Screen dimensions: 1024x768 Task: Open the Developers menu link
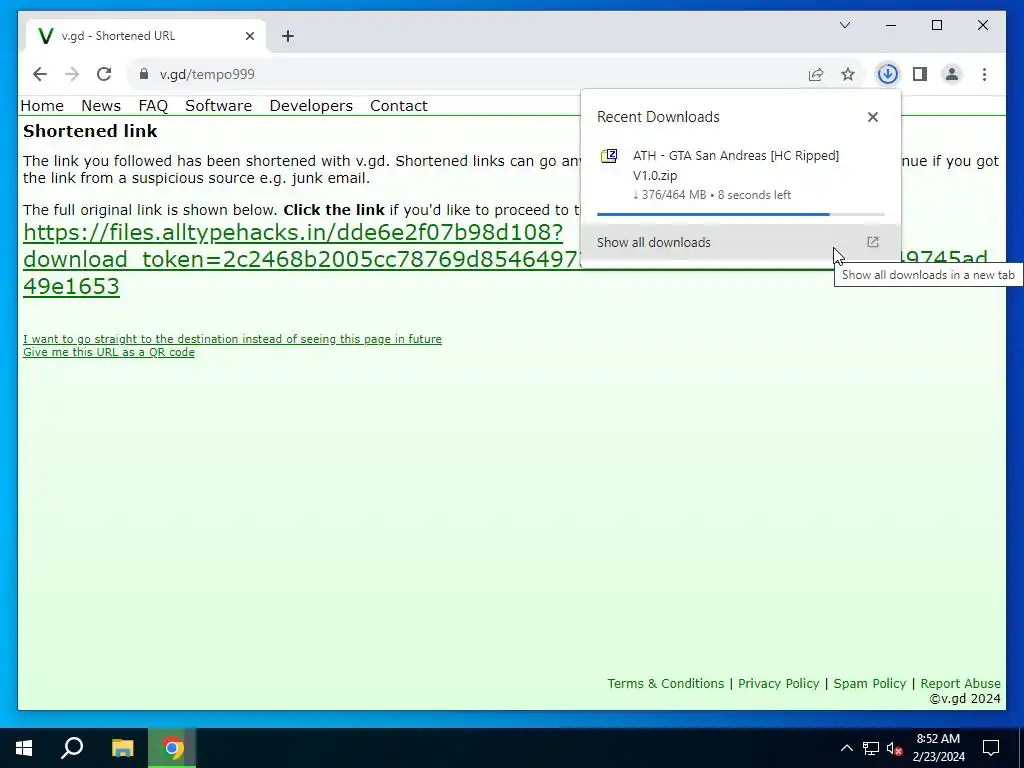point(311,106)
